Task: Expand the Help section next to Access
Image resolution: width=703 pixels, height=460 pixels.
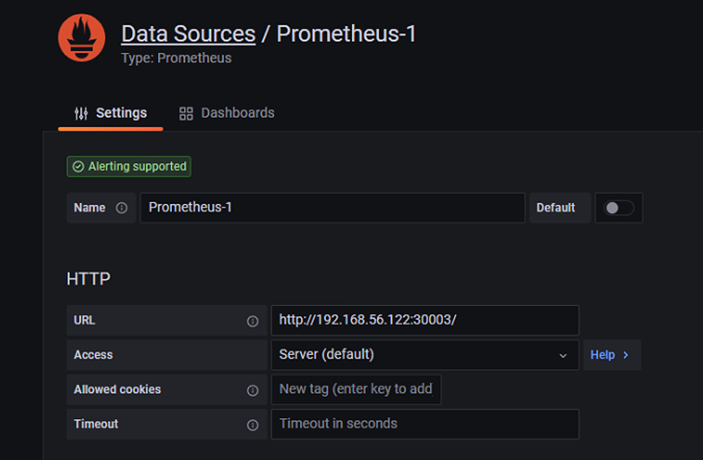Action: [612, 355]
